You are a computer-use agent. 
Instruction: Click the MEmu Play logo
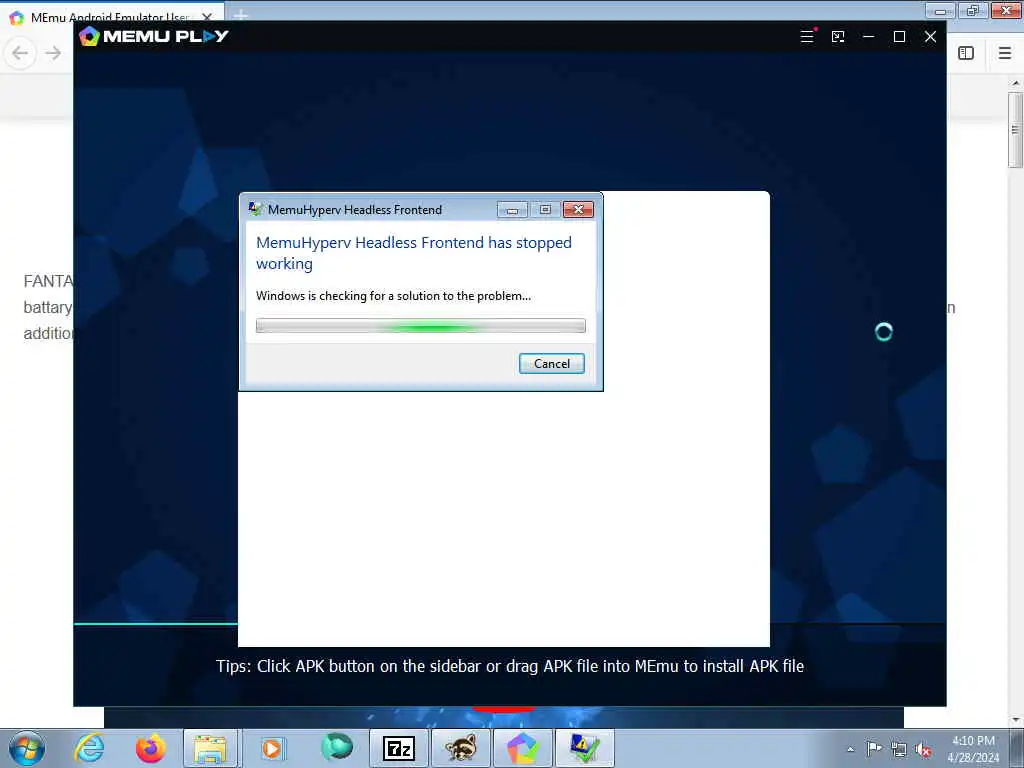tap(153, 37)
